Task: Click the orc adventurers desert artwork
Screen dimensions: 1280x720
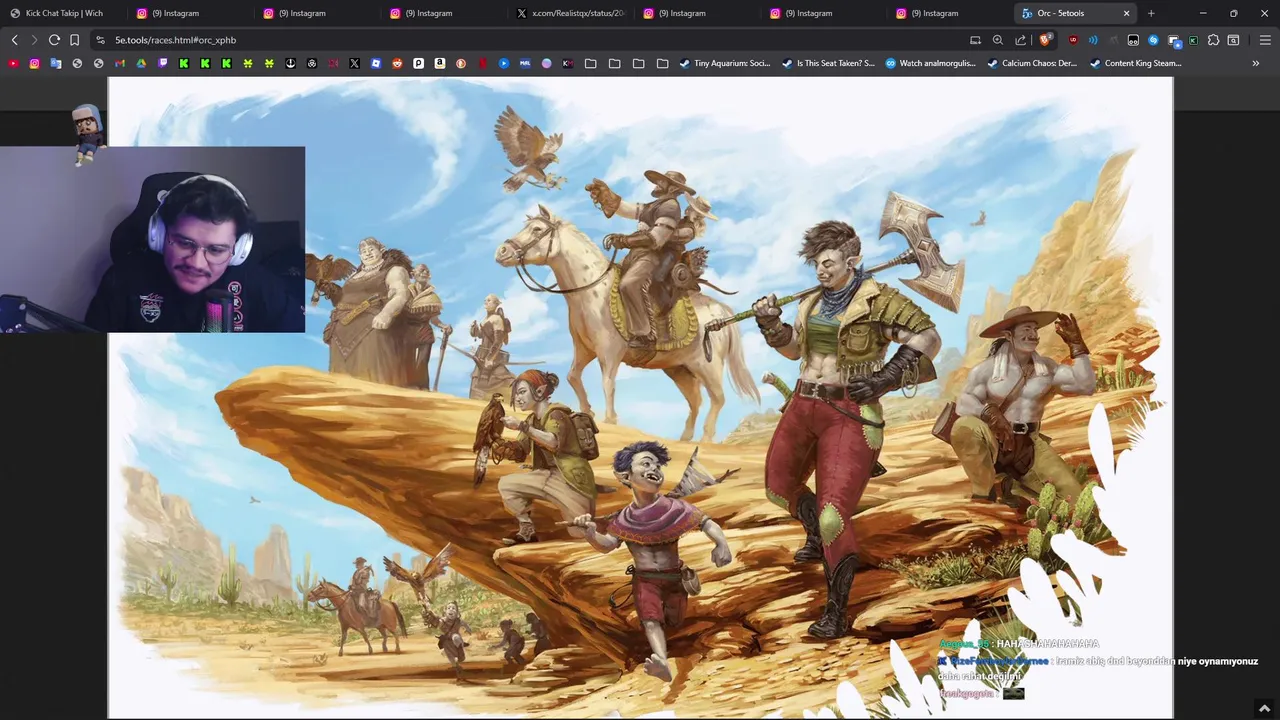Action: (640, 398)
